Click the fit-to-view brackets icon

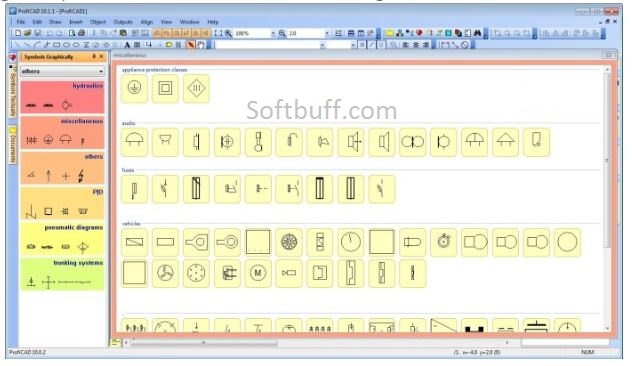point(218,33)
